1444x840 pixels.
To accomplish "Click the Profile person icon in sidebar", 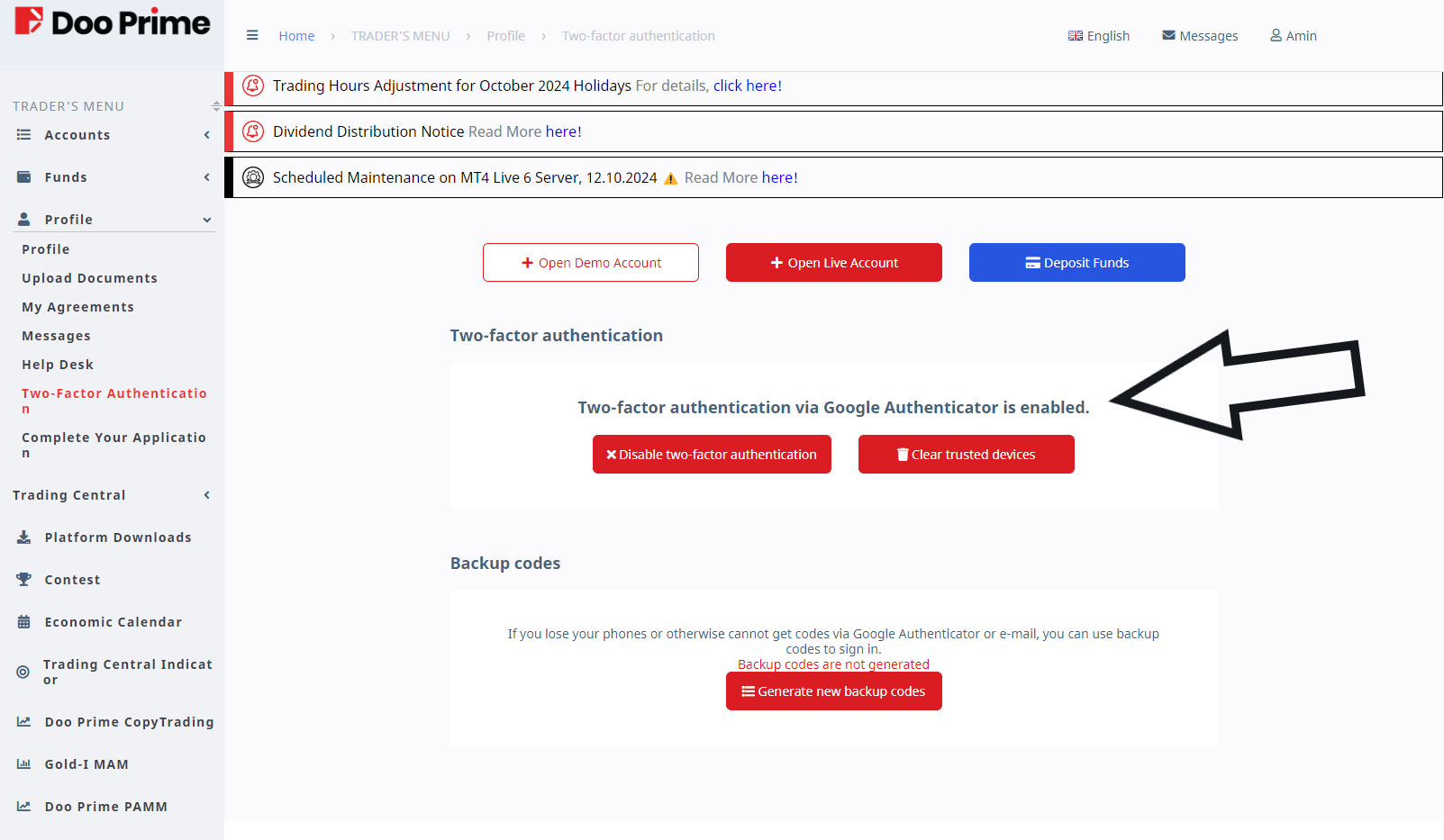I will click(23, 219).
